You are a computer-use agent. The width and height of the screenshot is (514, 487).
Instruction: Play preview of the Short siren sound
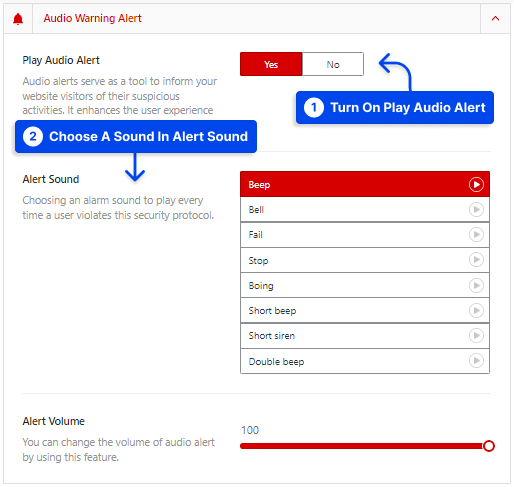pyautogui.click(x=476, y=335)
